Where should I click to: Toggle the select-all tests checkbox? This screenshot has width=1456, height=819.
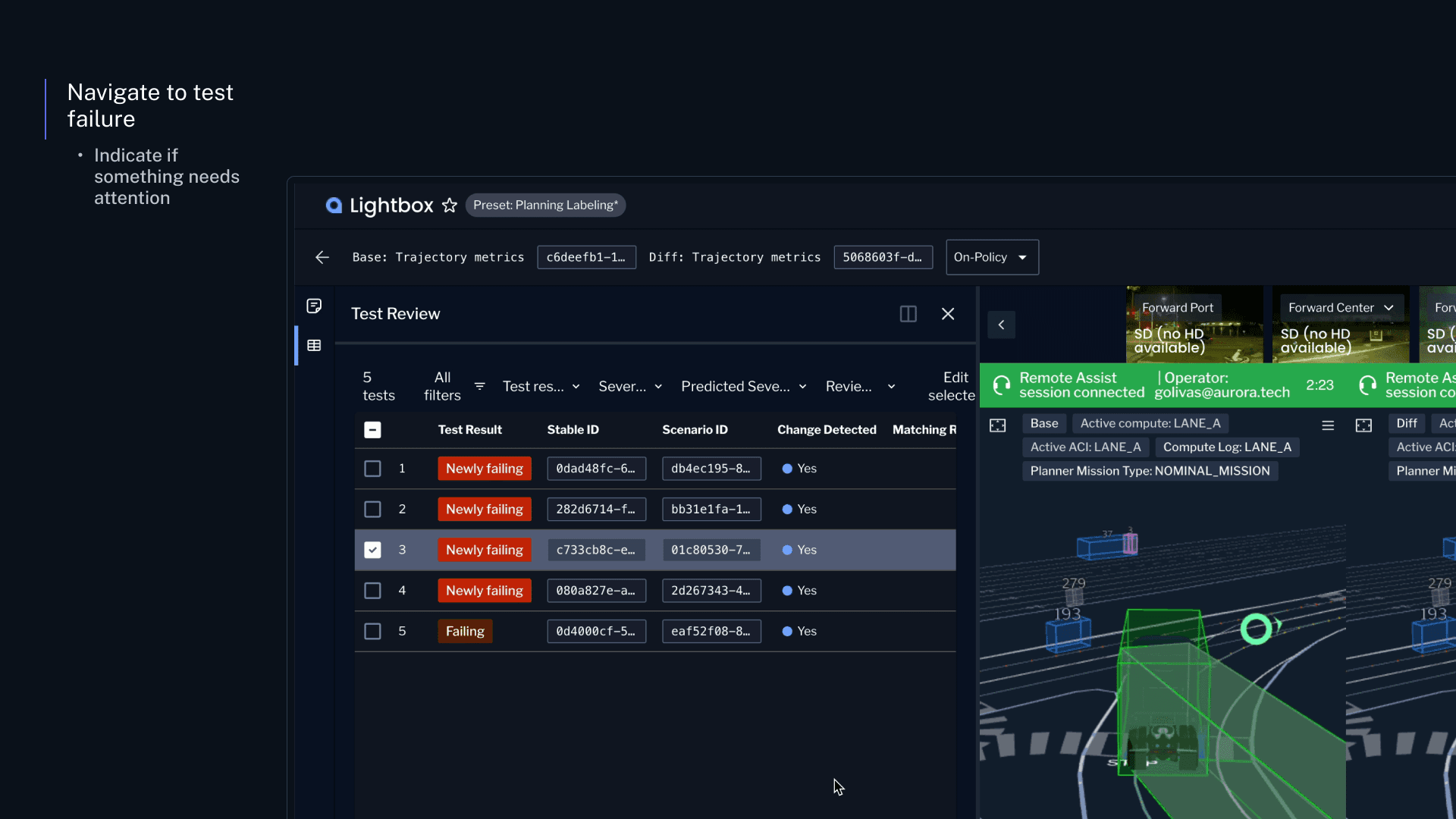pyautogui.click(x=372, y=430)
